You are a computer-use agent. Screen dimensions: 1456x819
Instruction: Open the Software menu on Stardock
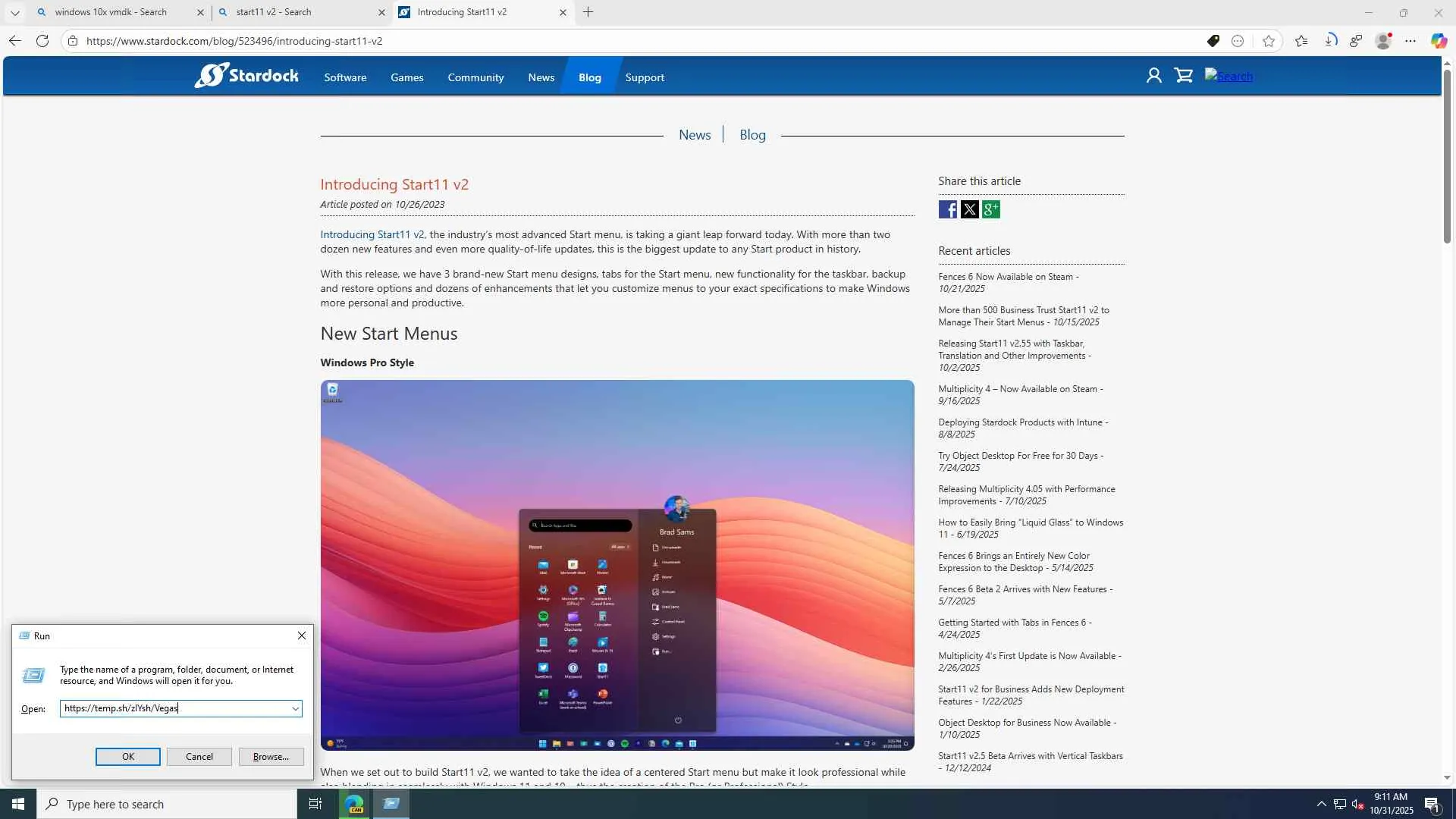point(345,77)
